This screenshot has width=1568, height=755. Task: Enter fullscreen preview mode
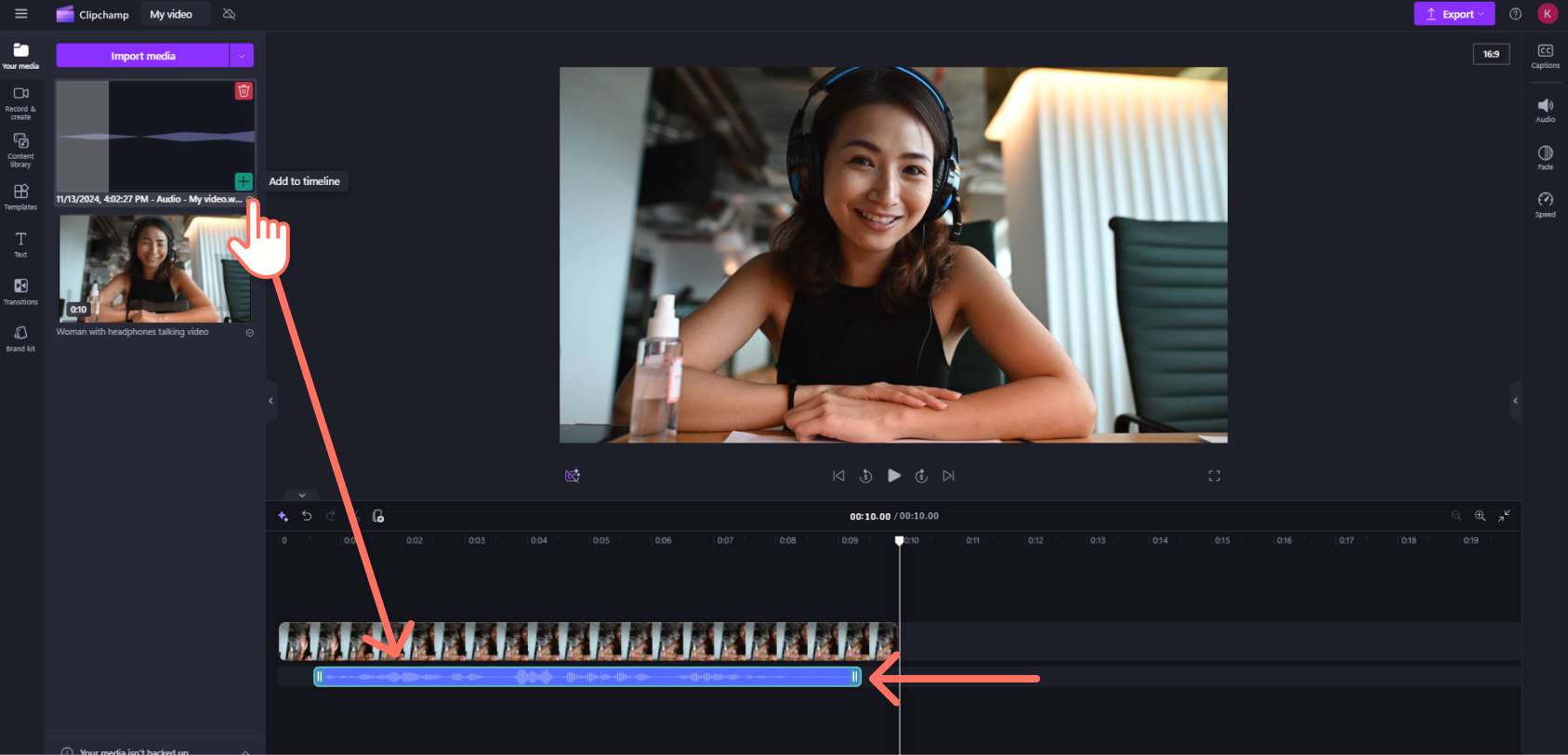(1214, 476)
